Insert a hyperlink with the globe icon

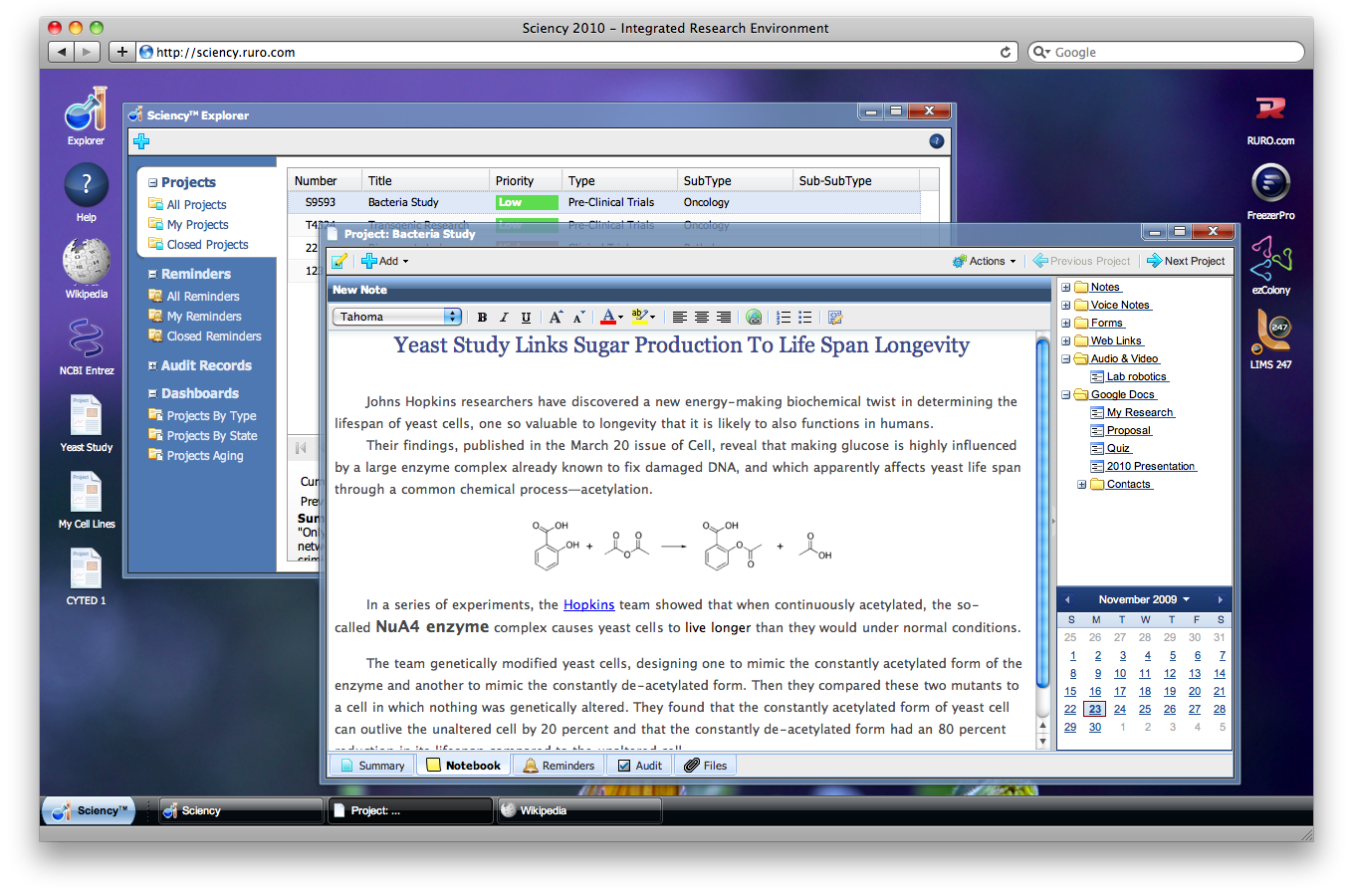click(754, 318)
